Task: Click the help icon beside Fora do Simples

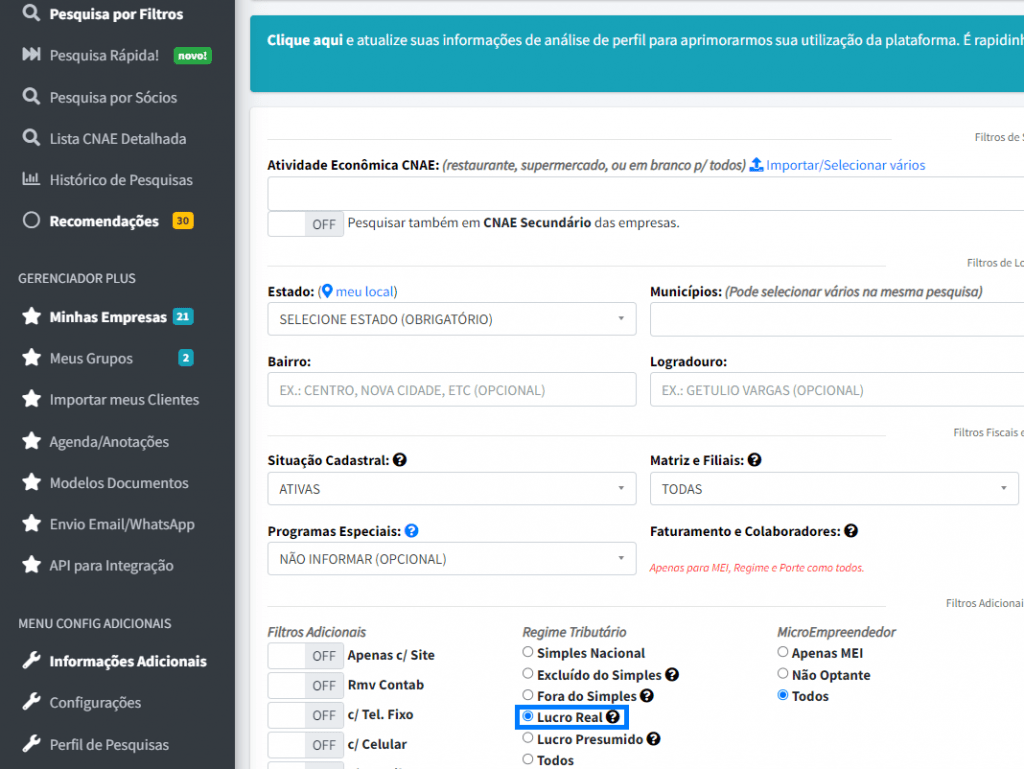Action: tap(647, 696)
